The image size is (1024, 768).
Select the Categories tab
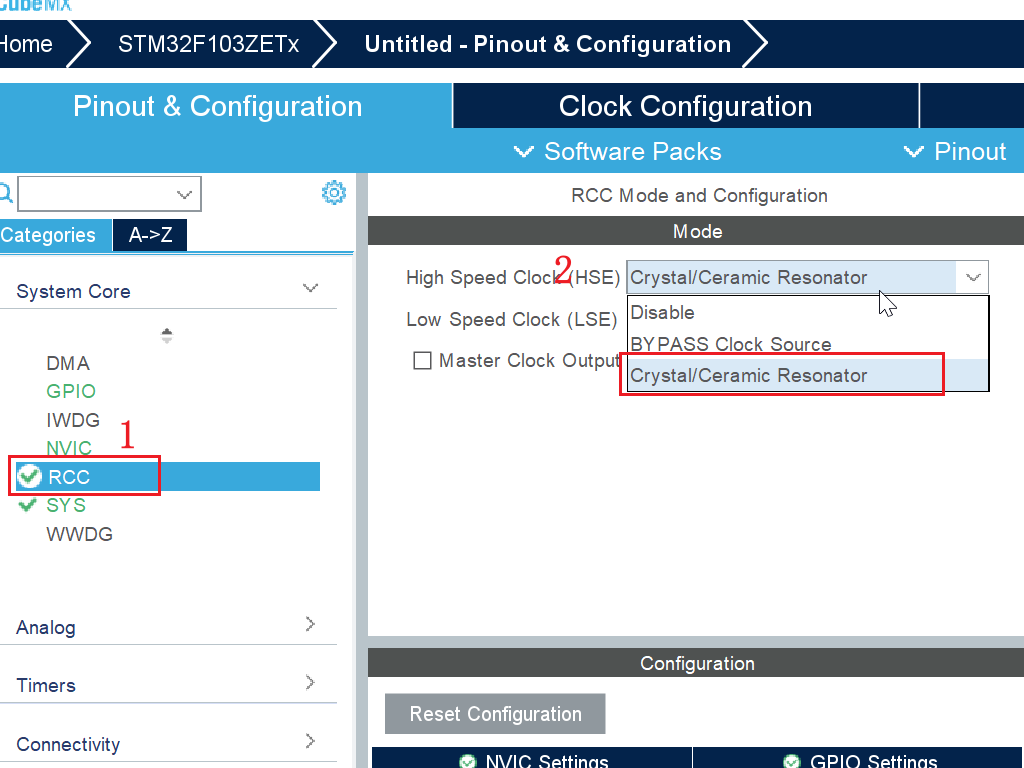(x=56, y=234)
